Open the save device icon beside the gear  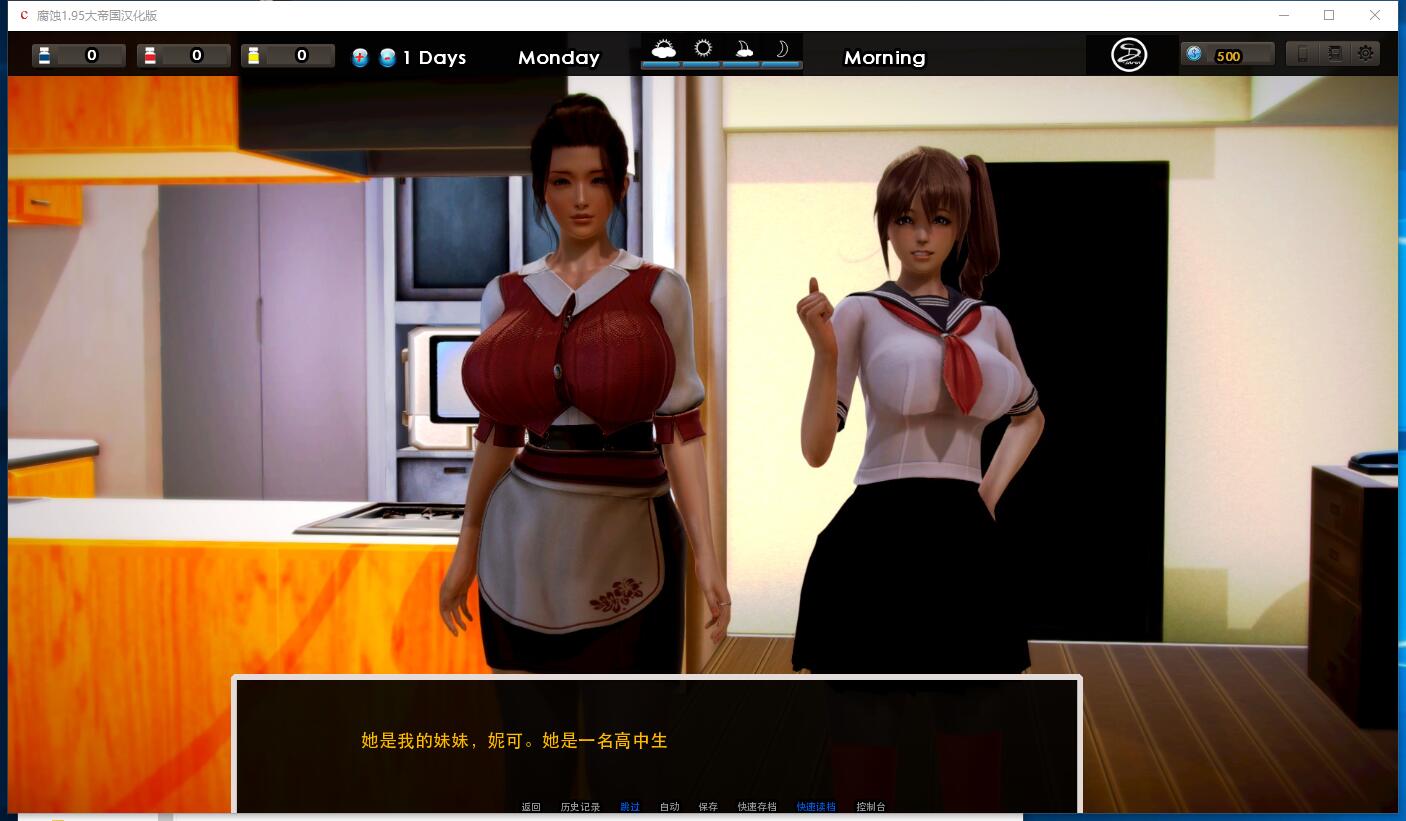pyautogui.click(x=1335, y=53)
